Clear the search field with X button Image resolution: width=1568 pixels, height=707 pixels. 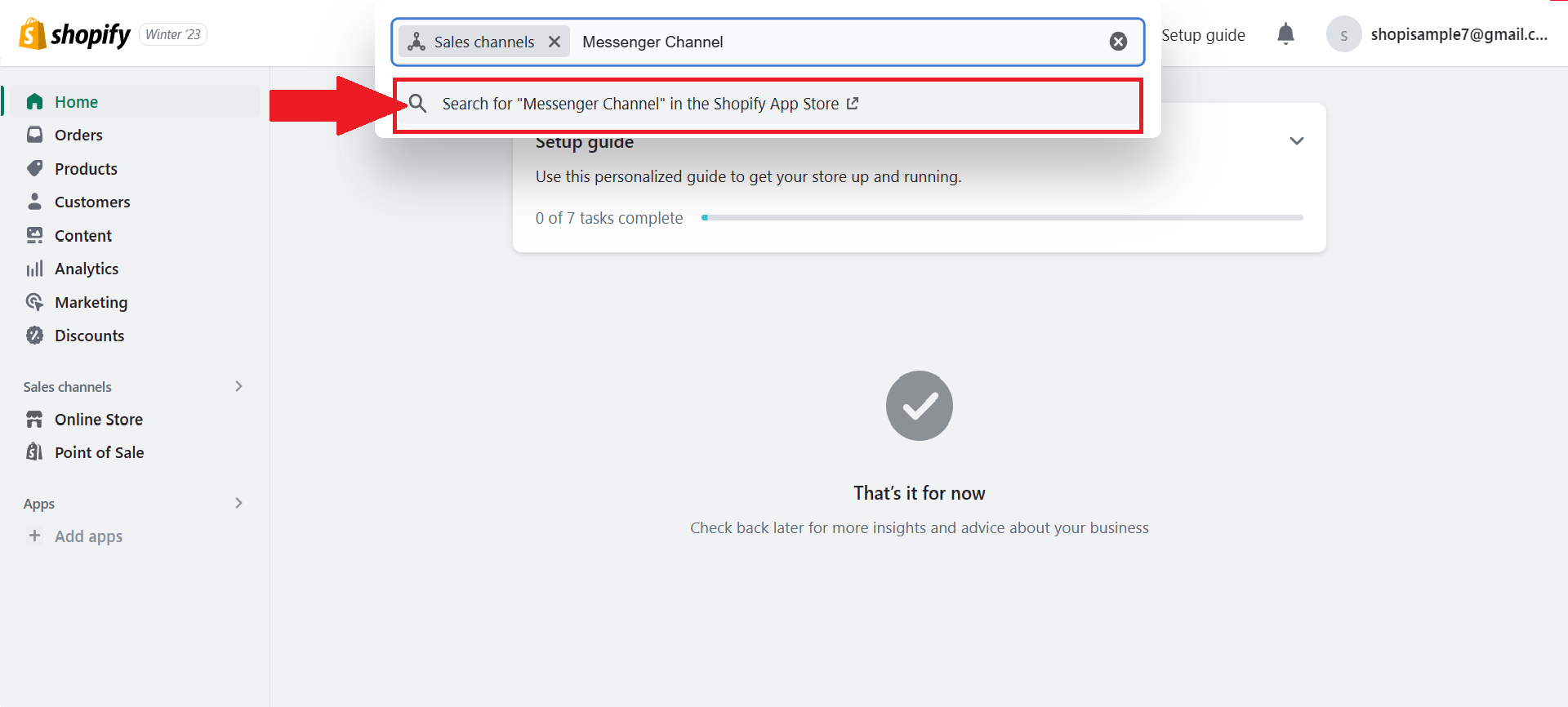pyautogui.click(x=1118, y=42)
